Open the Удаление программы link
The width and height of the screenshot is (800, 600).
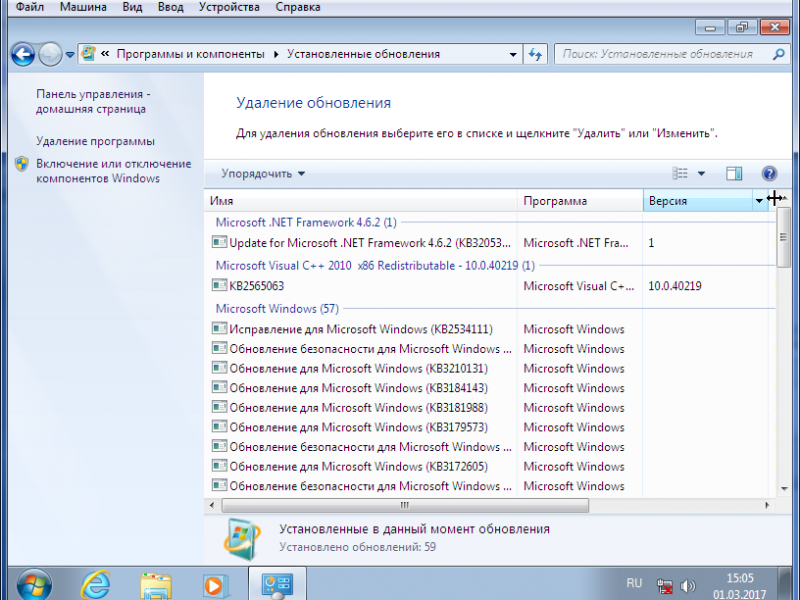pos(95,141)
